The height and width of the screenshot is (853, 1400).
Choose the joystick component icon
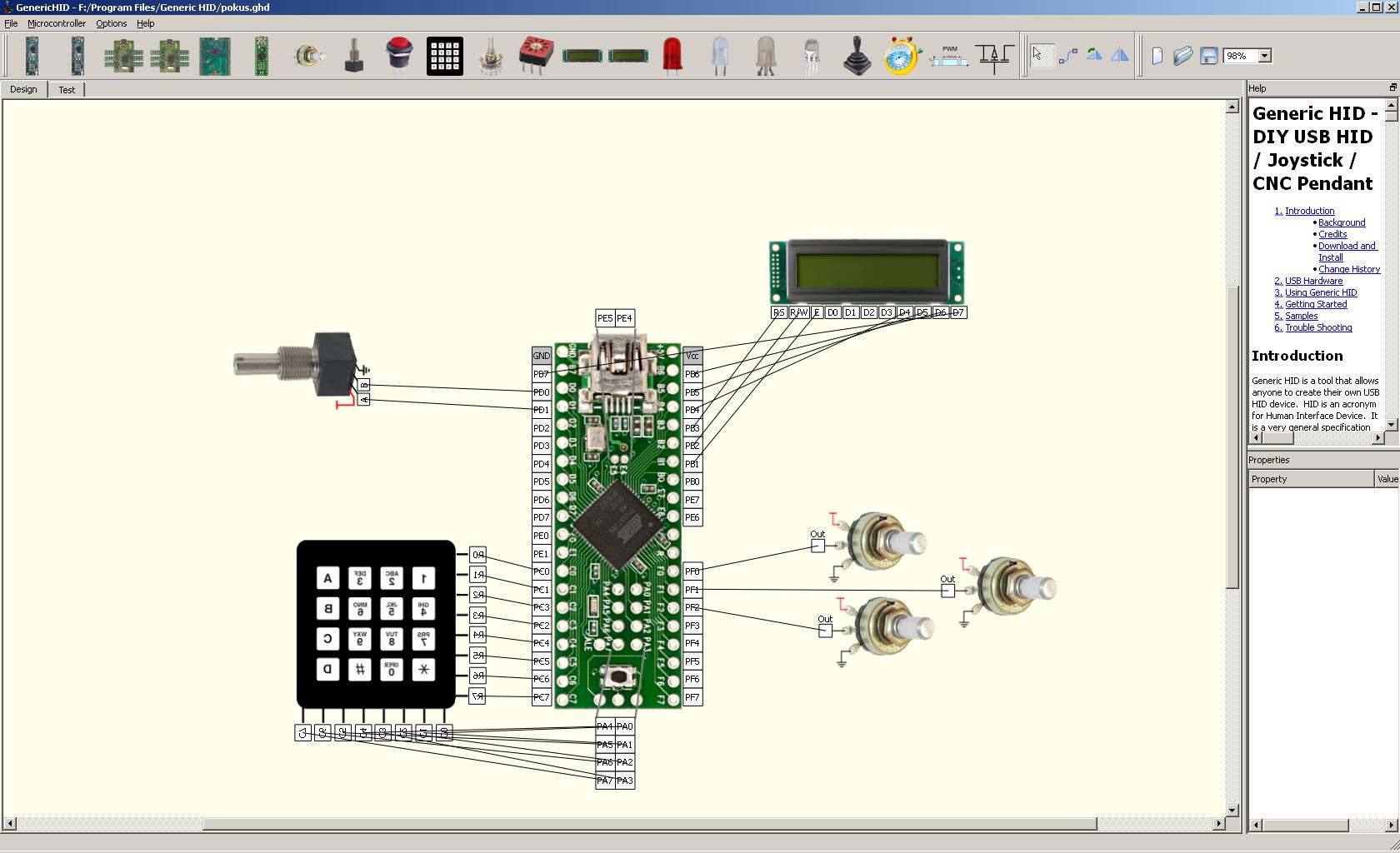point(857,56)
